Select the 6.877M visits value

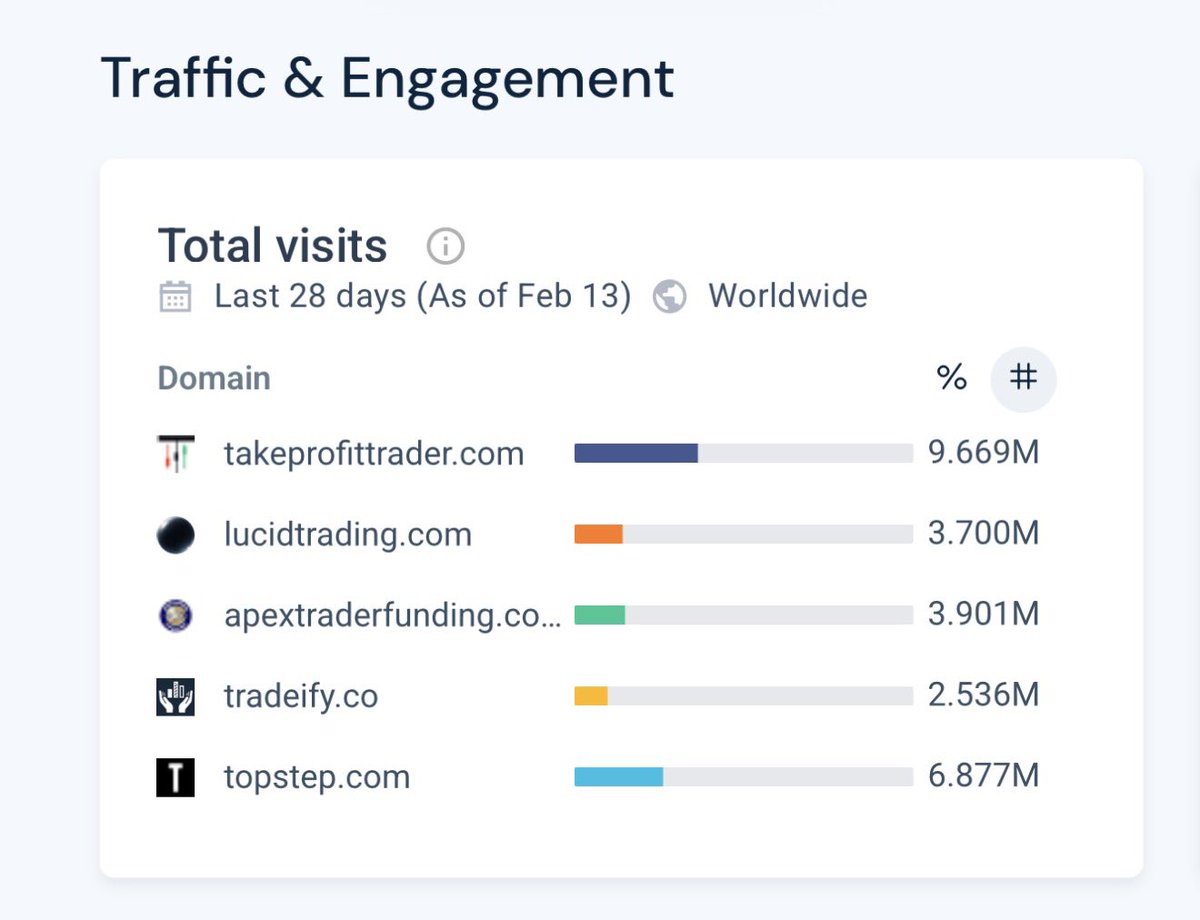coord(984,776)
